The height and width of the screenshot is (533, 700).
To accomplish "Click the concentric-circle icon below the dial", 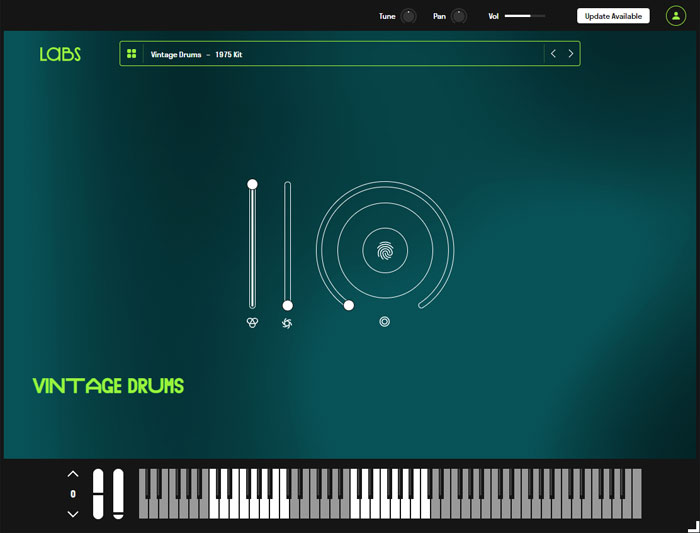I will pyautogui.click(x=384, y=321).
